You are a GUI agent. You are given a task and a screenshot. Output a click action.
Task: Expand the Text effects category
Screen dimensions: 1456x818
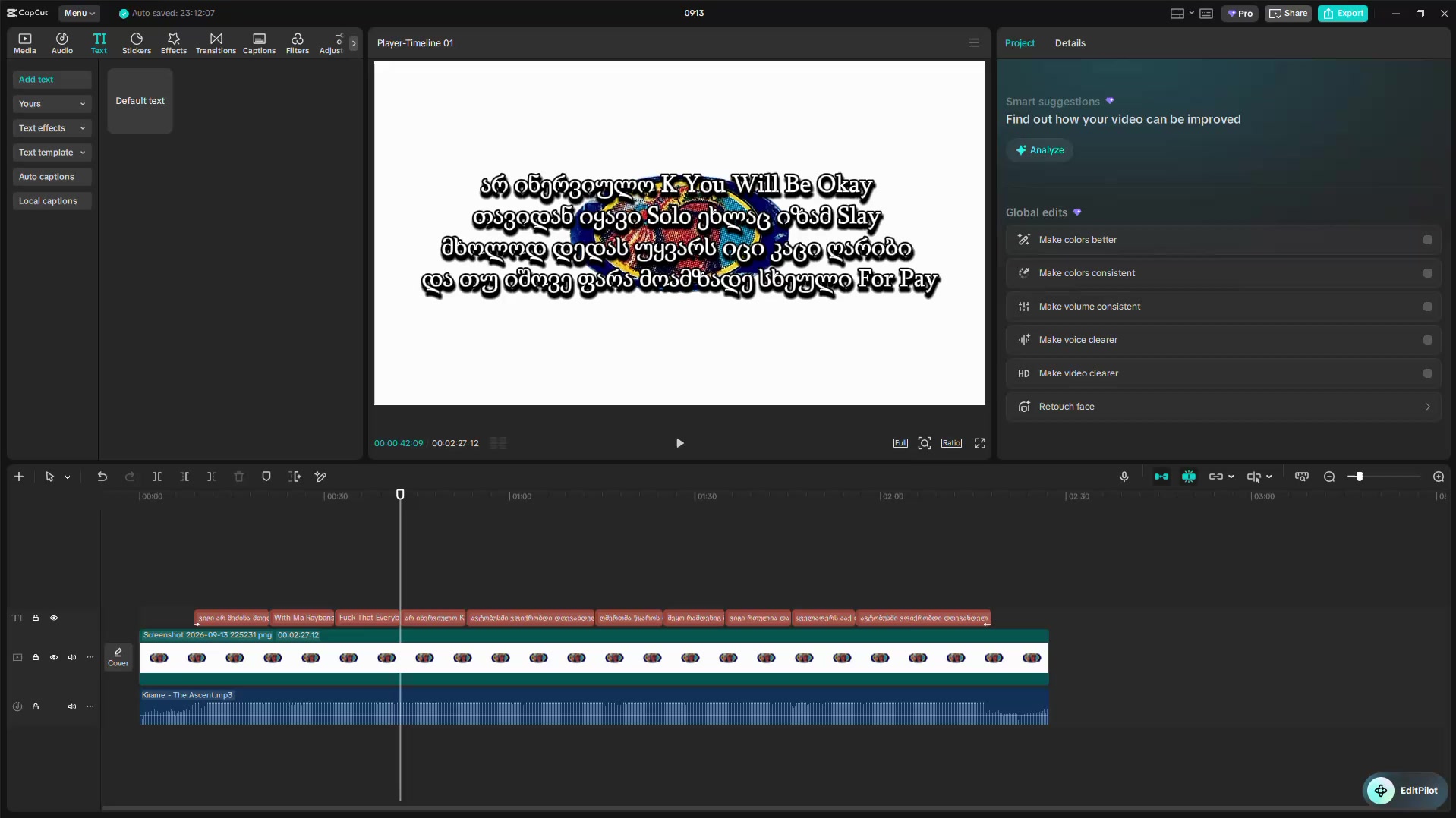click(x=52, y=128)
